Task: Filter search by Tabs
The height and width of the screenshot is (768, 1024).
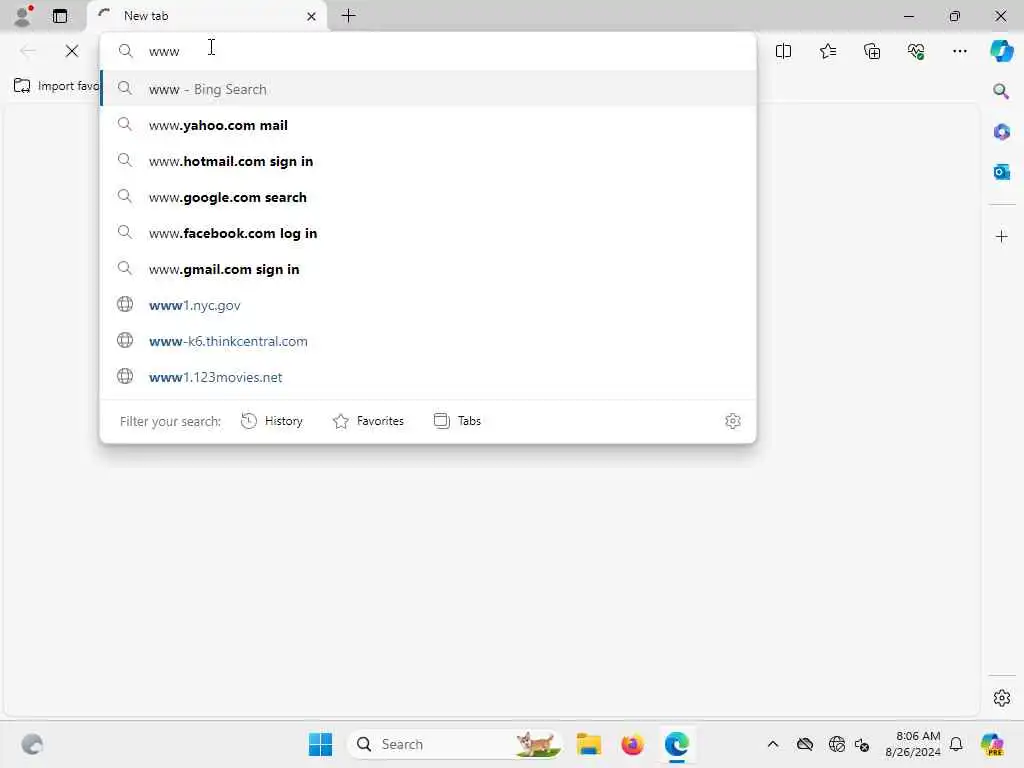Action: tap(457, 421)
